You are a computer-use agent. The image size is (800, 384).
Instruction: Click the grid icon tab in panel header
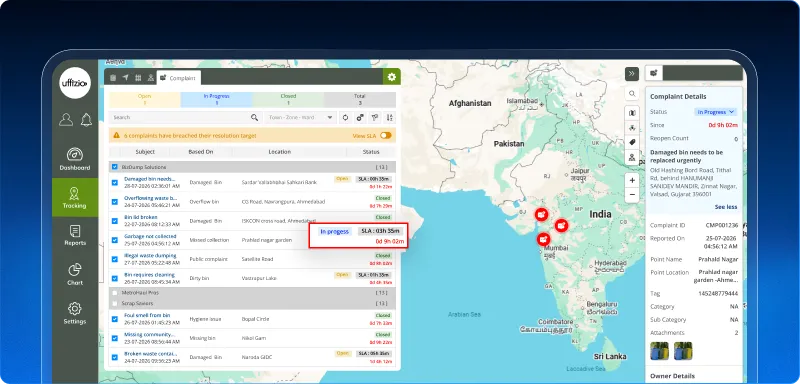(x=138, y=78)
